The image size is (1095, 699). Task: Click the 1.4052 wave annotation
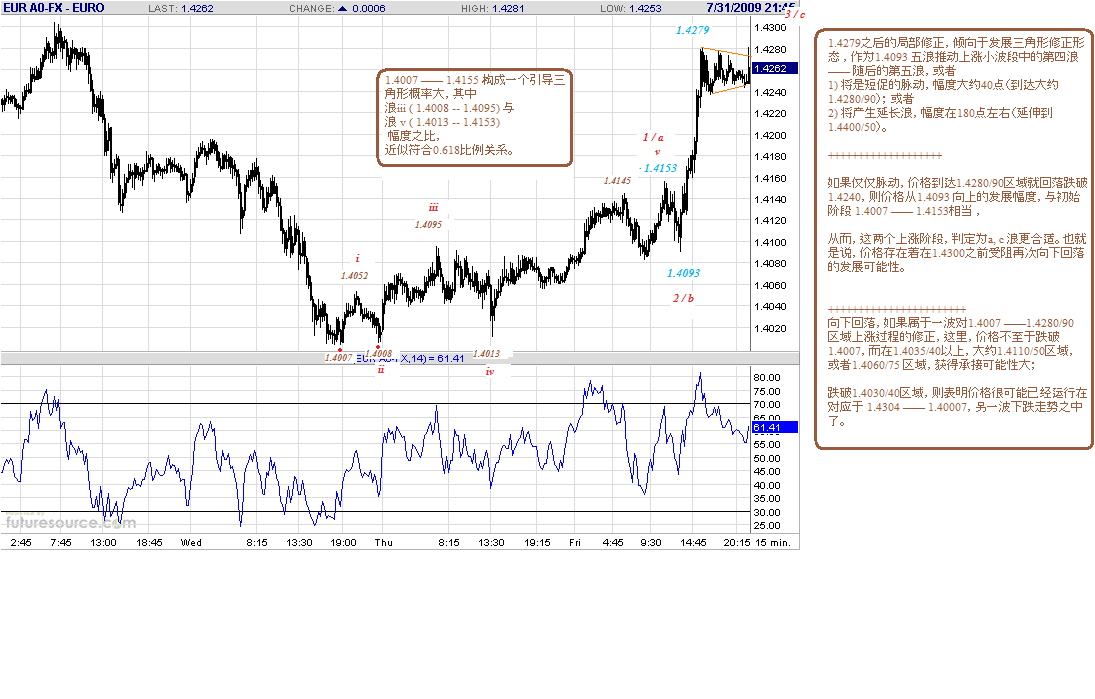point(354,276)
